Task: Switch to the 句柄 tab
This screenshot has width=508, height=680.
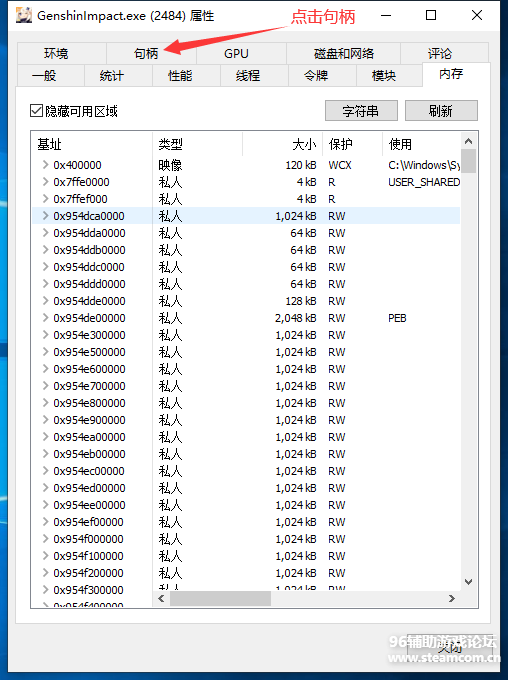Action: click(x=146, y=53)
